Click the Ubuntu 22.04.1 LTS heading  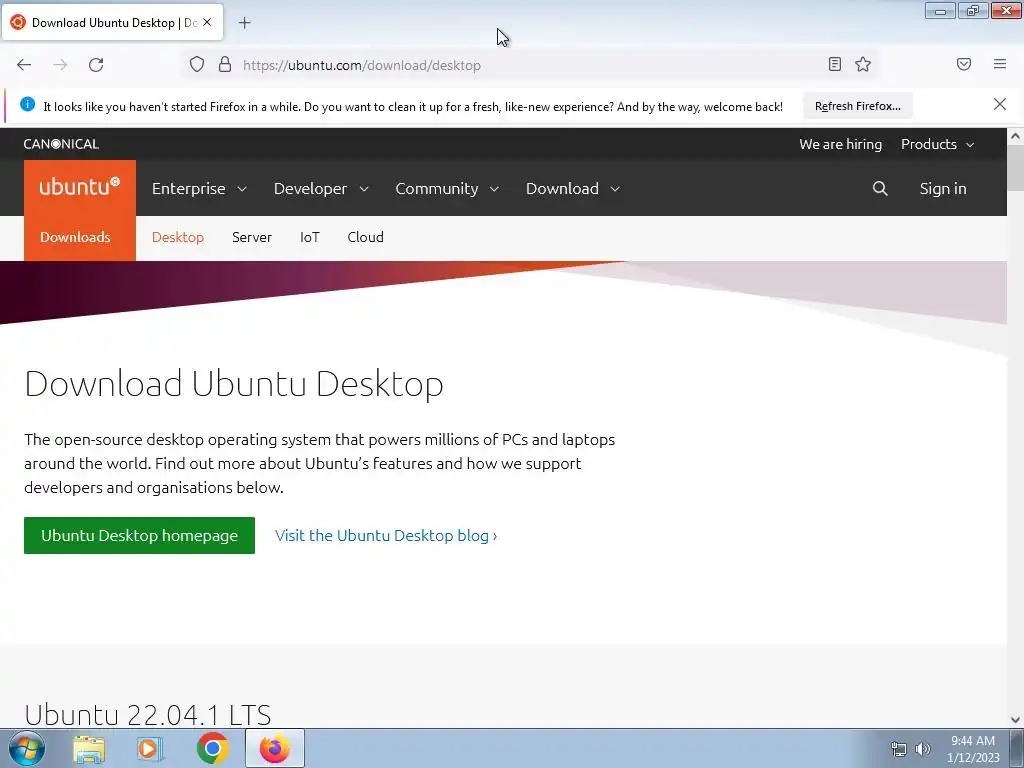coord(148,714)
